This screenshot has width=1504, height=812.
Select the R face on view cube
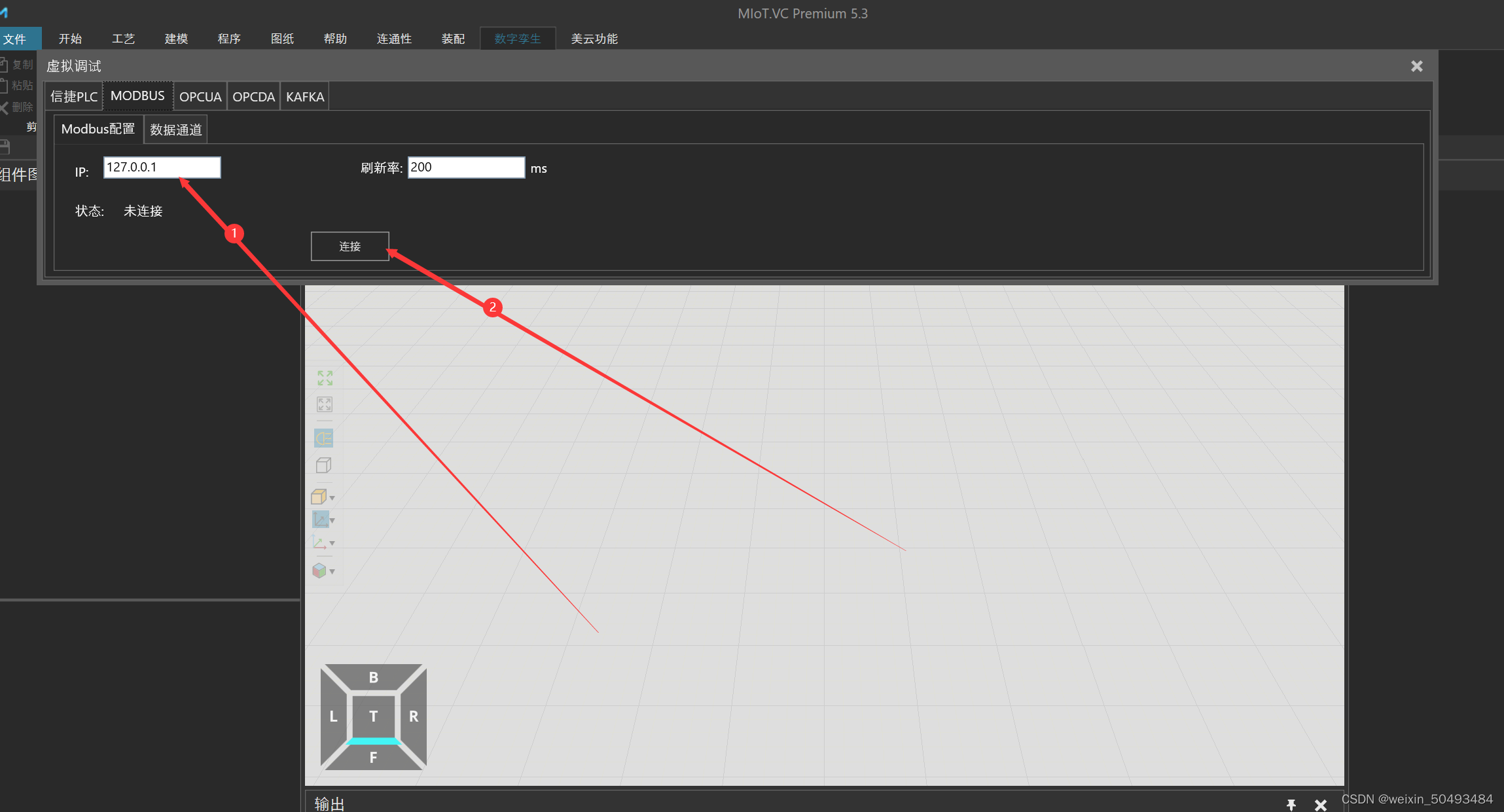tap(414, 716)
